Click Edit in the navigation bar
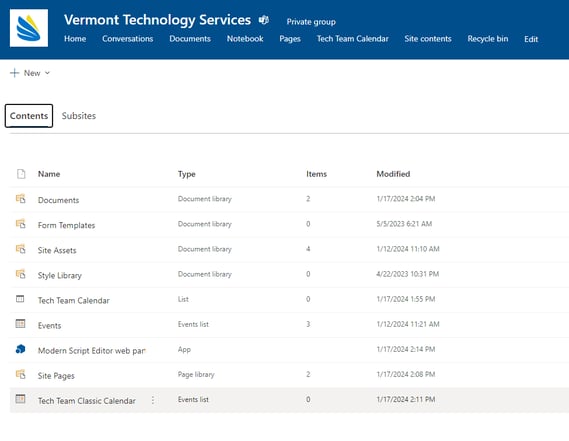 (531, 39)
